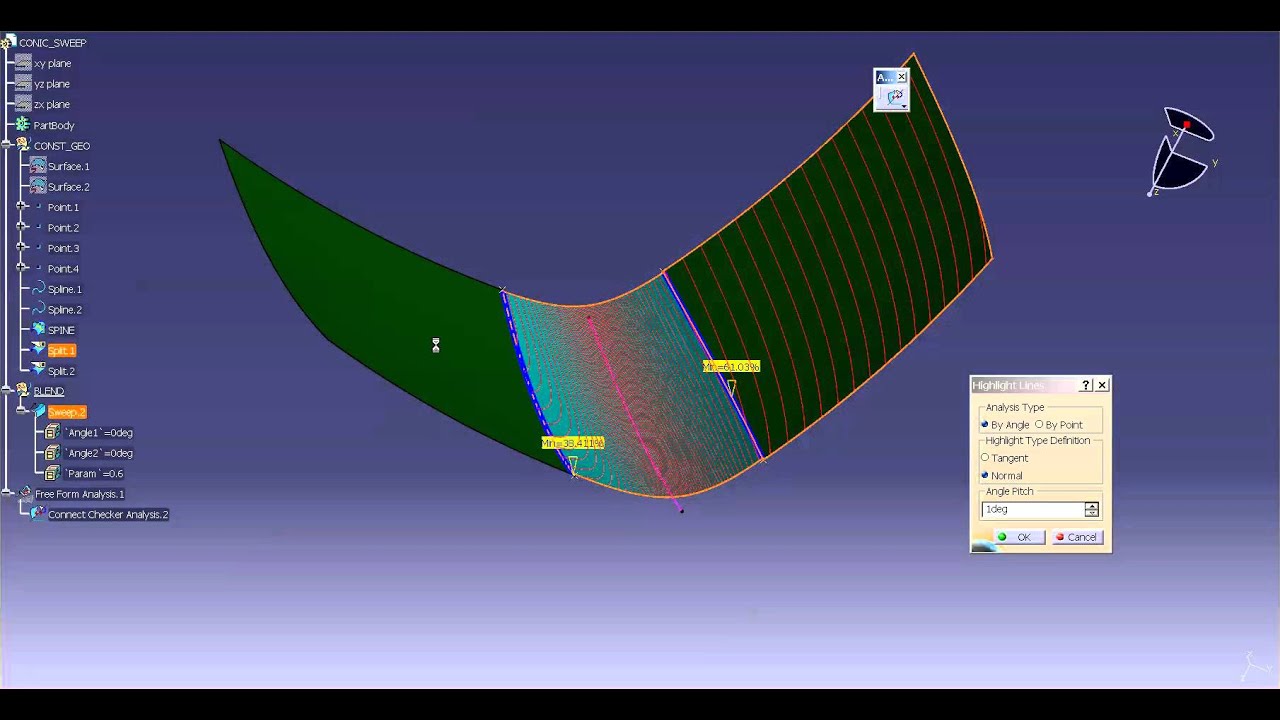
Task: Select the CONIC_SWEEP root part icon
Action: [x=8, y=43]
